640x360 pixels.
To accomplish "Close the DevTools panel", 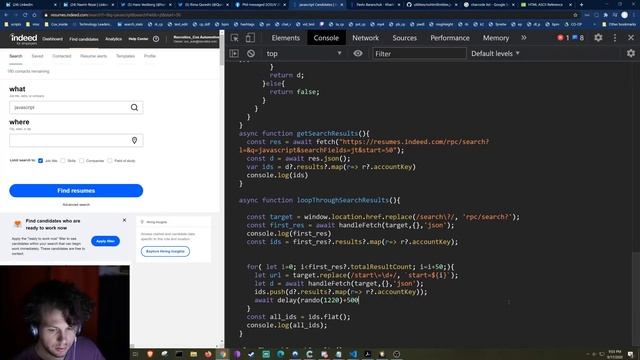I will [631, 38].
